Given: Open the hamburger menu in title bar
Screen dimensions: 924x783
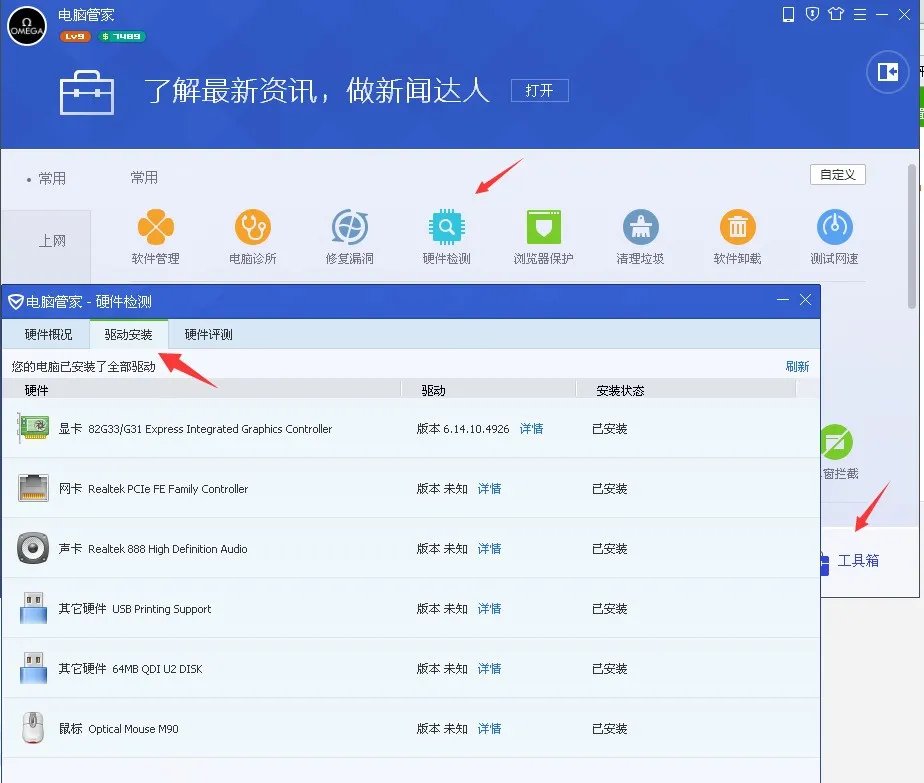Looking at the screenshot, I should tap(861, 14).
